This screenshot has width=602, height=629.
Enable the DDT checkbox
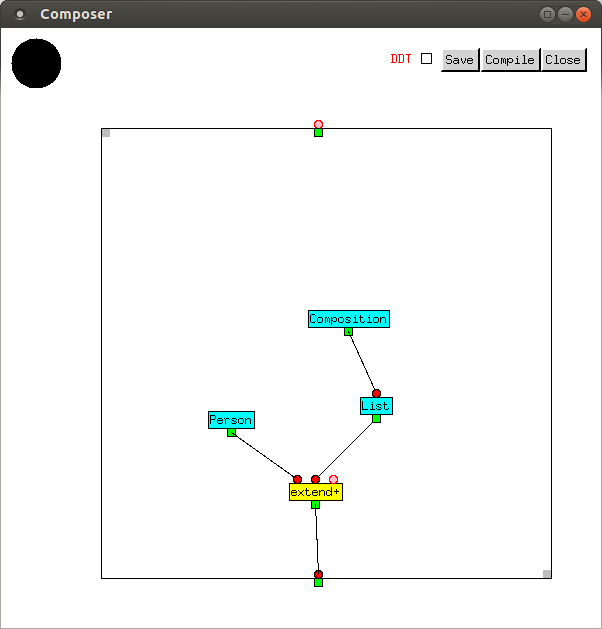pos(426,59)
